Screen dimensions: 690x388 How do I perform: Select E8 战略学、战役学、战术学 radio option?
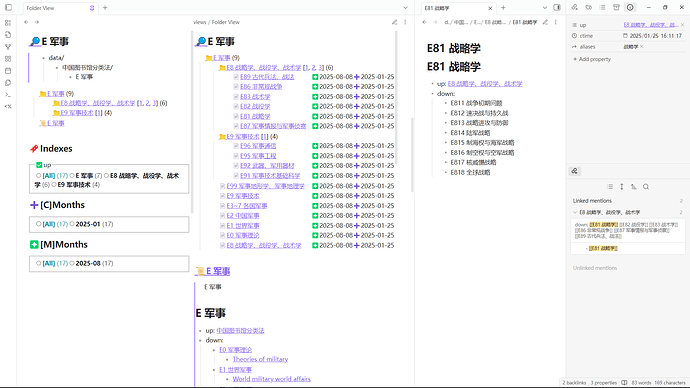pyautogui.click(x=106, y=176)
